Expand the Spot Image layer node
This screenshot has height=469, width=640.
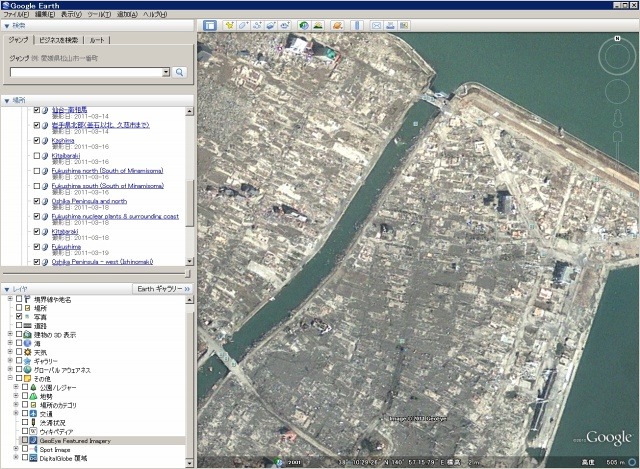pyautogui.click(x=16, y=449)
